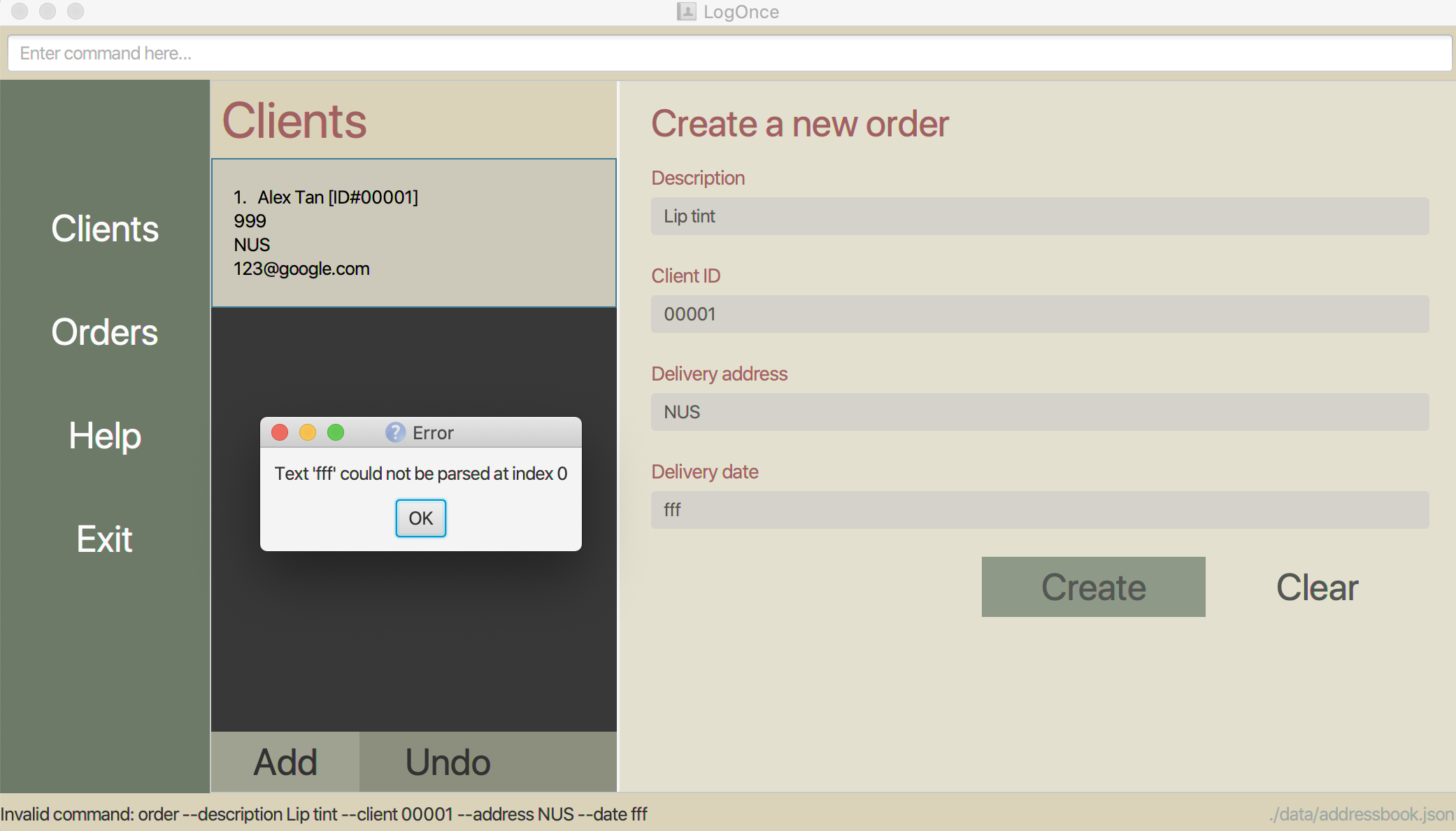Image resolution: width=1456 pixels, height=831 pixels.
Task: Click the green zoom button on Error dialog
Action: click(x=336, y=432)
